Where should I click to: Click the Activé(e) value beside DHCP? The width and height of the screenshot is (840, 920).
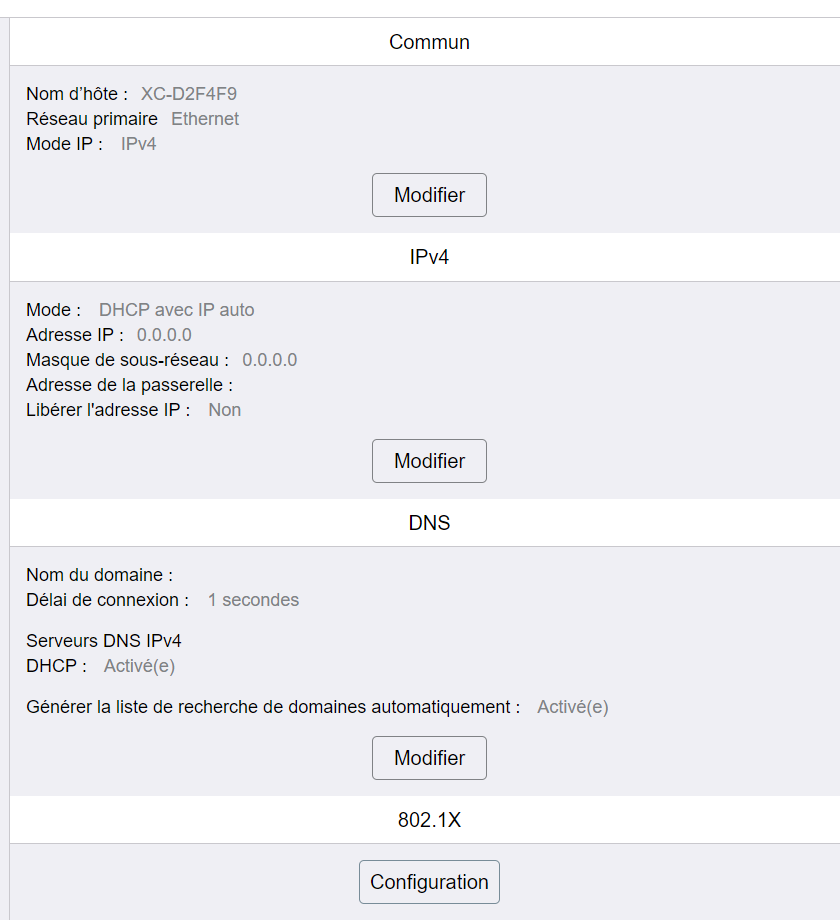[140, 666]
